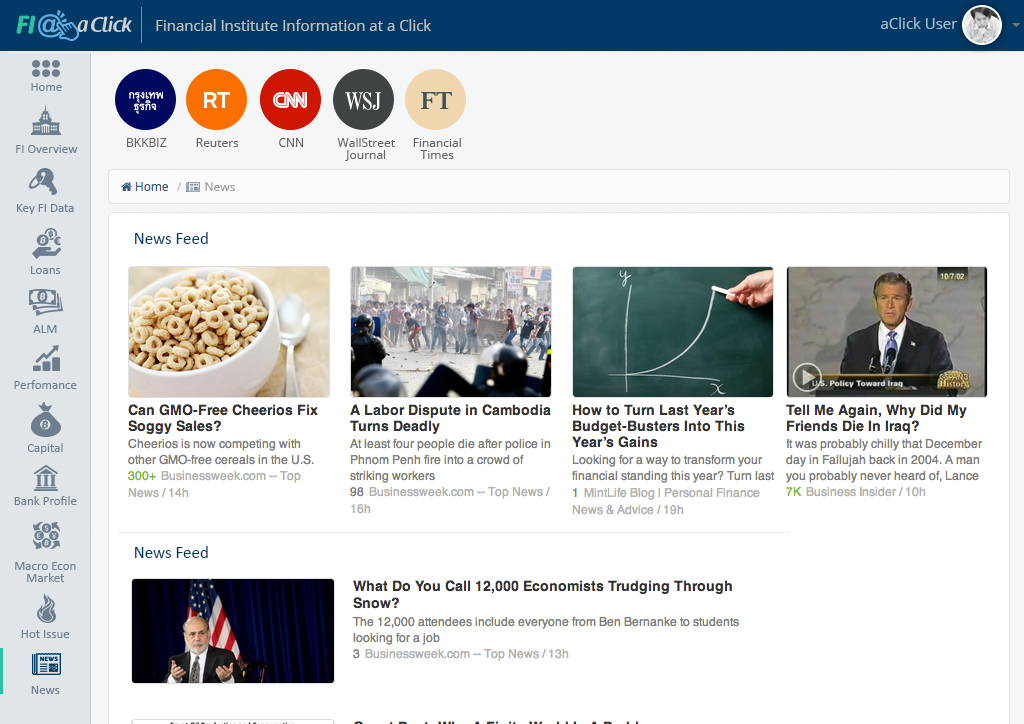Screen dimensions: 1024x724
Task: Expand the user menu arrow
Action: click(1016, 25)
